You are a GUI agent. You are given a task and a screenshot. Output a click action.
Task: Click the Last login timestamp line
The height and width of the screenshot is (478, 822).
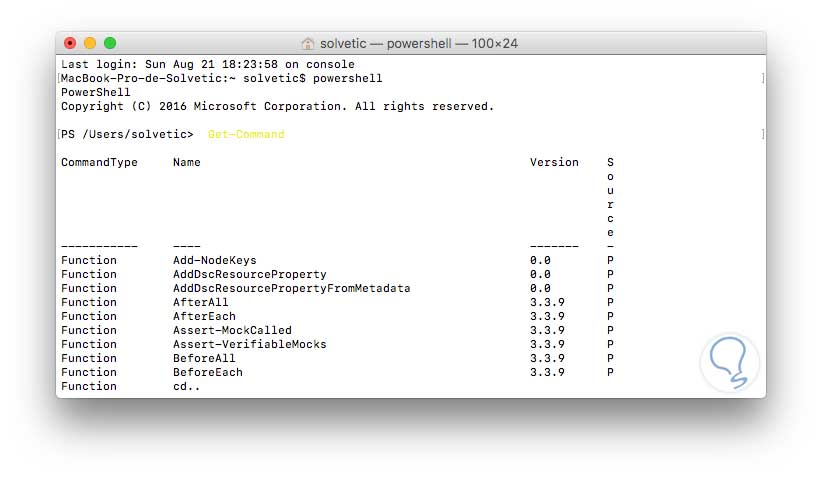(207, 64)
